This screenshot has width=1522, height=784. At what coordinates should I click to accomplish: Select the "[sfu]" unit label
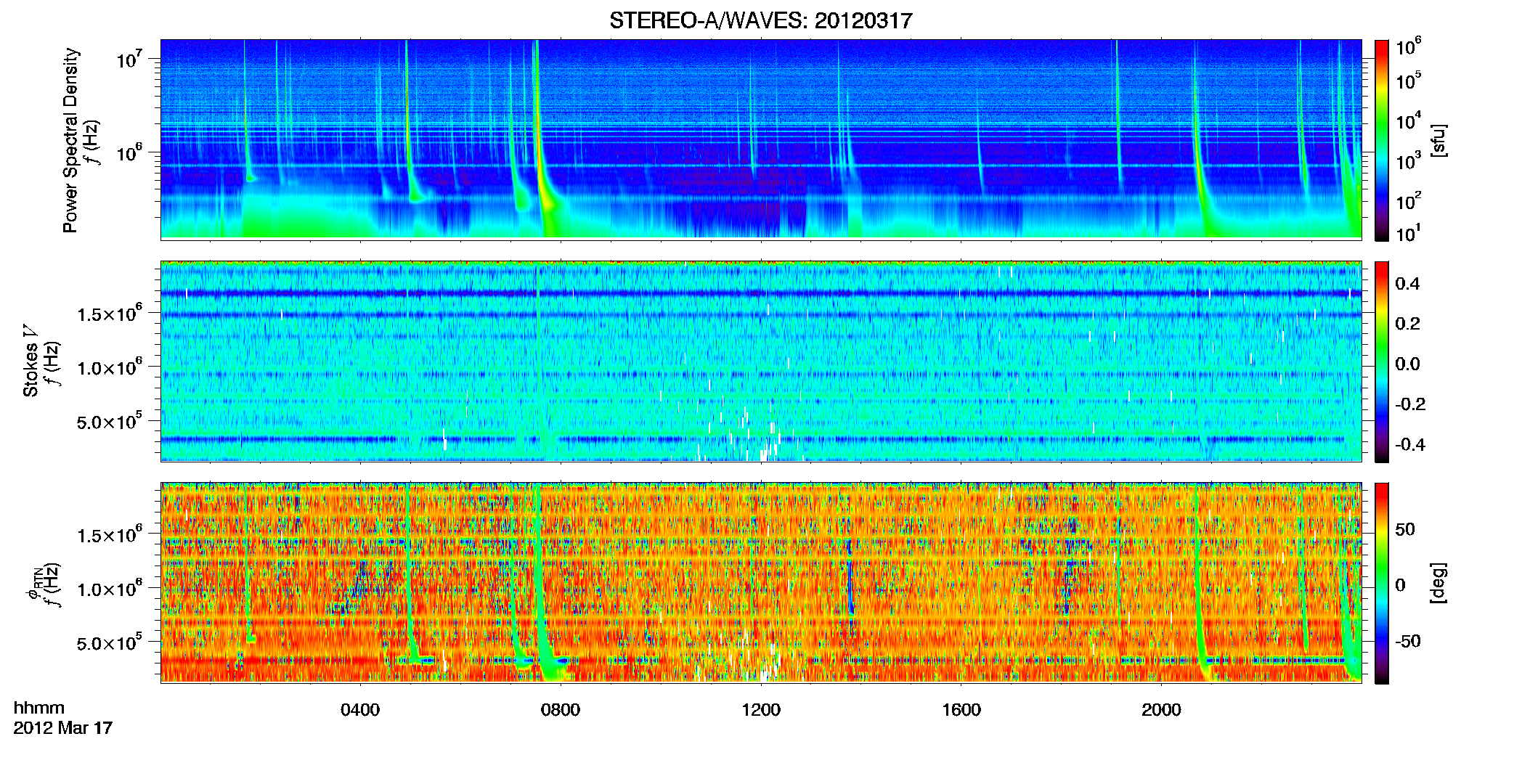click(1438, 141)
